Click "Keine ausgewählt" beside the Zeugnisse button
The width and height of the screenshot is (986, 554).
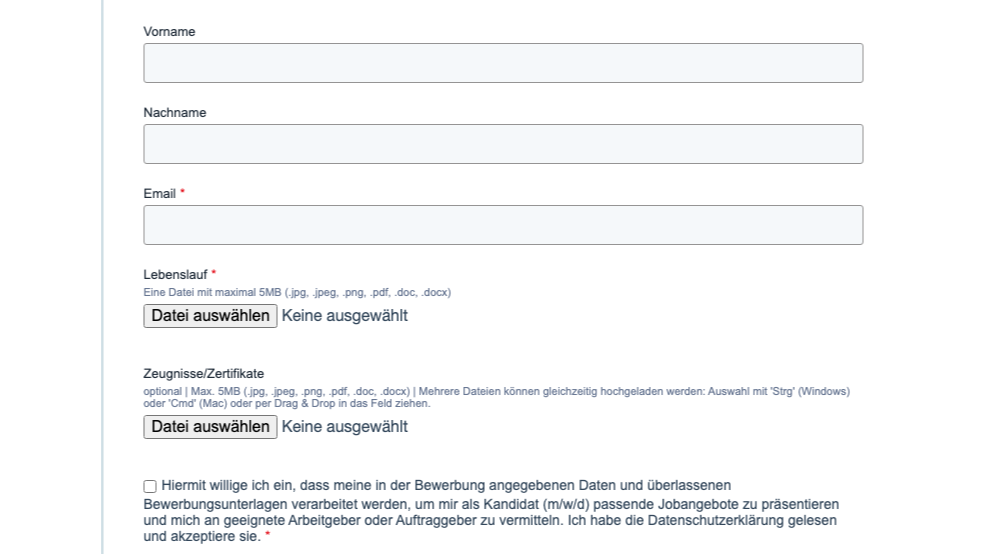point(345,427)
